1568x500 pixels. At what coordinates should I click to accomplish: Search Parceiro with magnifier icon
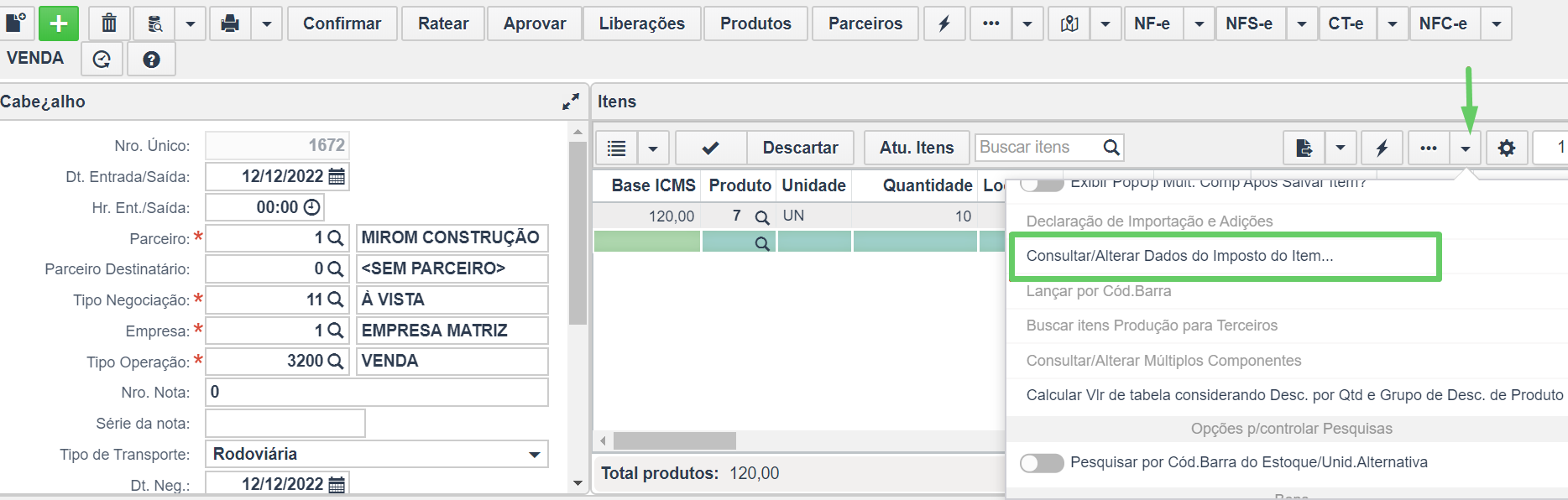(335, 238)
